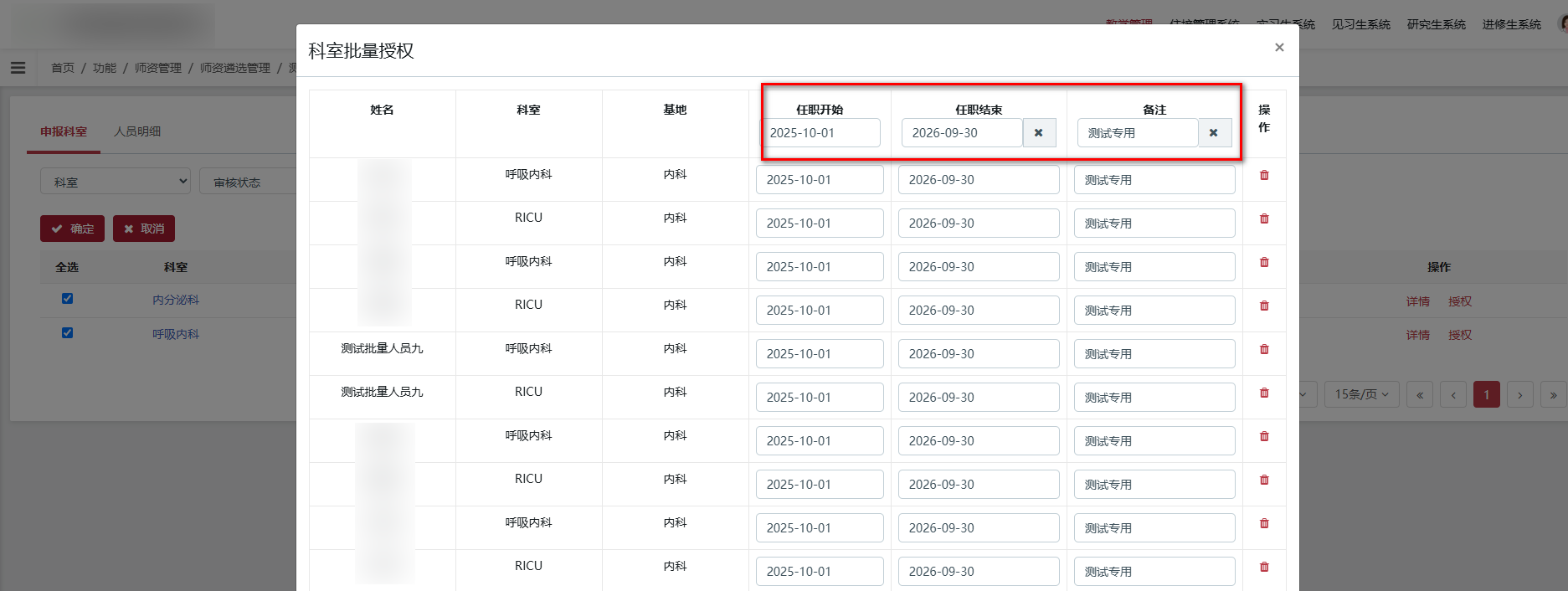Switch to the 人员明细 tab

click(137, 131)
